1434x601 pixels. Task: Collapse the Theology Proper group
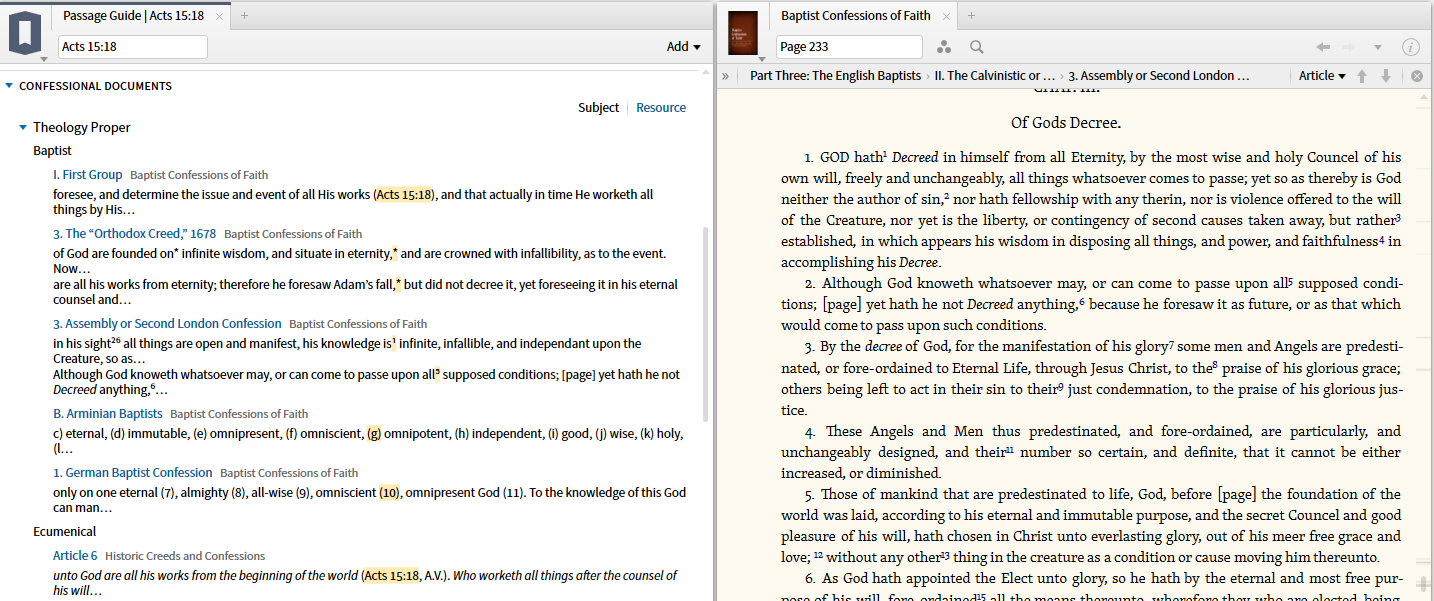(x=23, y=127)
